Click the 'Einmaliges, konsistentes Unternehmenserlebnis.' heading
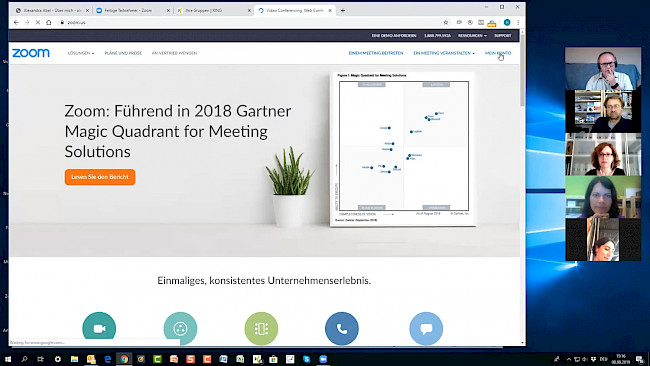The image size is (650, 366). pos(264,281)
